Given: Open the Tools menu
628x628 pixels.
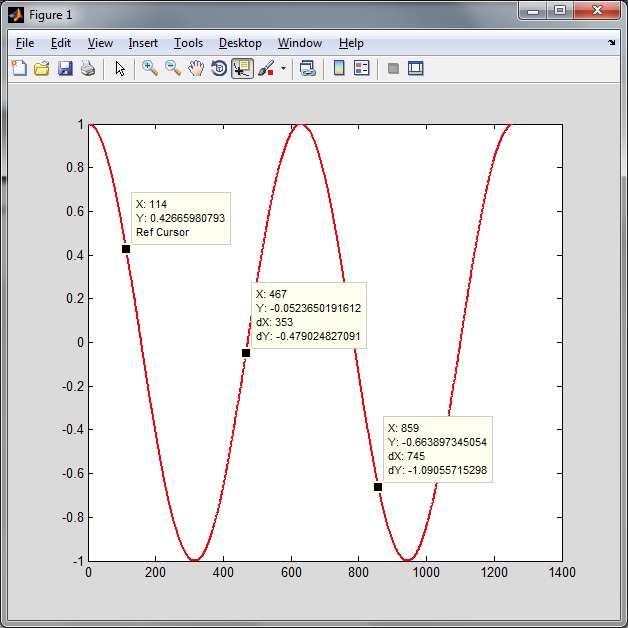Looking at the screenshot, I should 188,43.
